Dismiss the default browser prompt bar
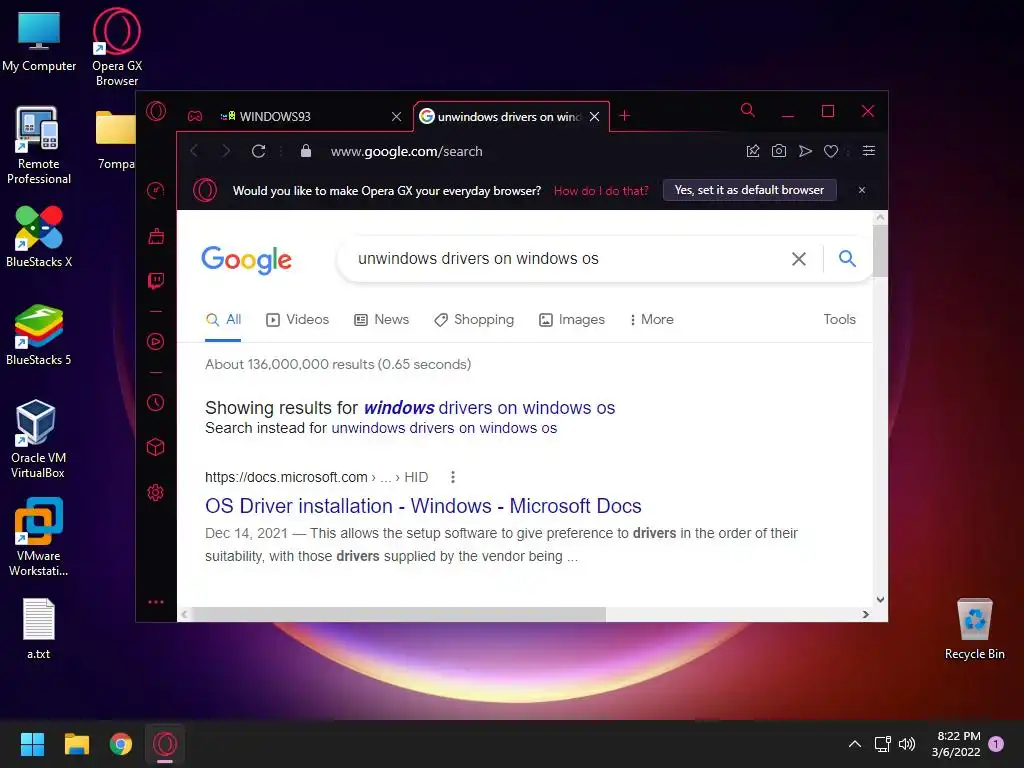Image resolution: width=1024 pixels, height=768 pixels. [x=861, y=190]
